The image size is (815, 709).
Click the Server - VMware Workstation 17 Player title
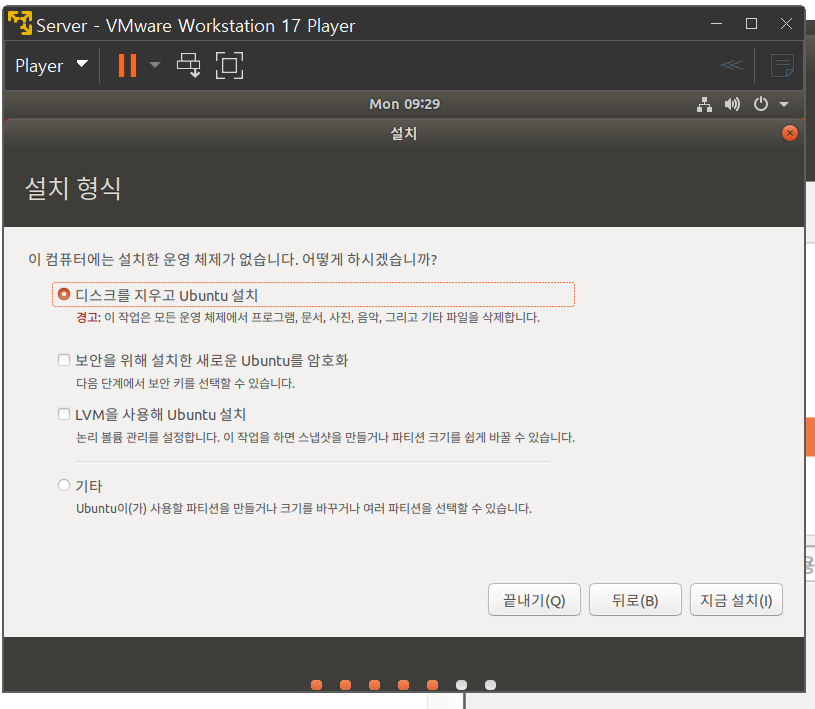195,25
